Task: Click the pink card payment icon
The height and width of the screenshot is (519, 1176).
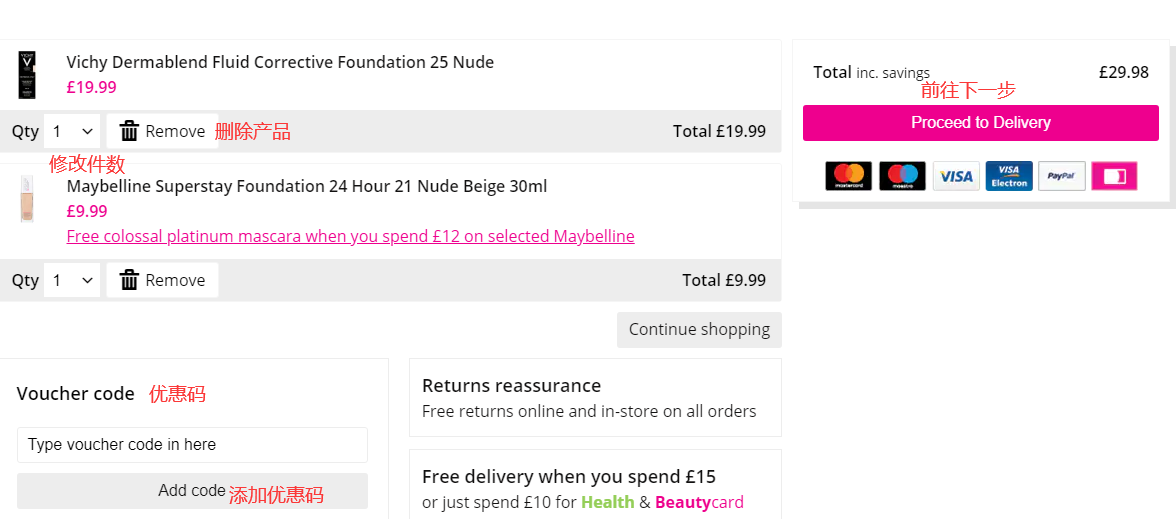Action: coord(1114,176)
